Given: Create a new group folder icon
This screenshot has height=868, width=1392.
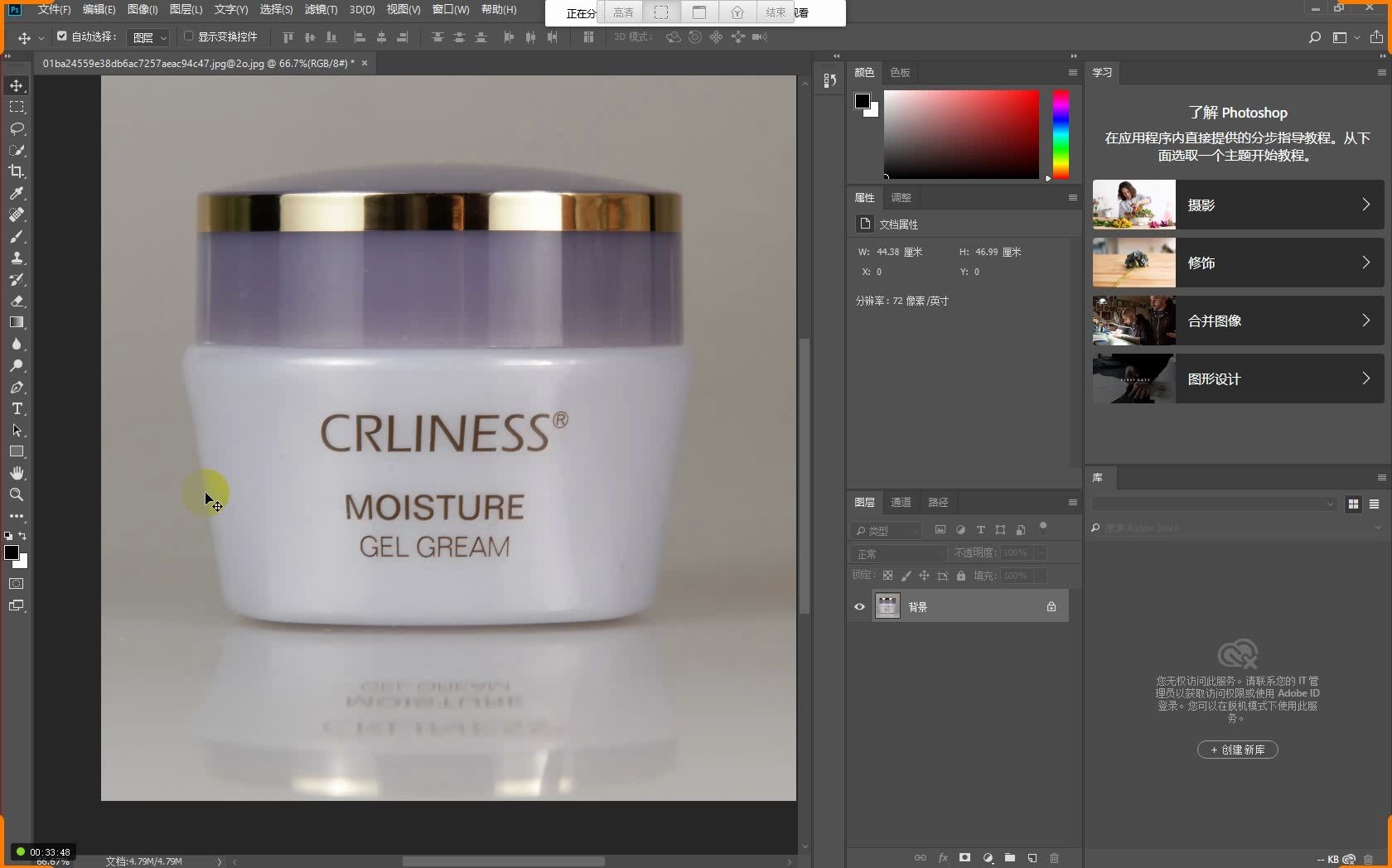Looking at the screenshot, I should tap(1010, 858).
